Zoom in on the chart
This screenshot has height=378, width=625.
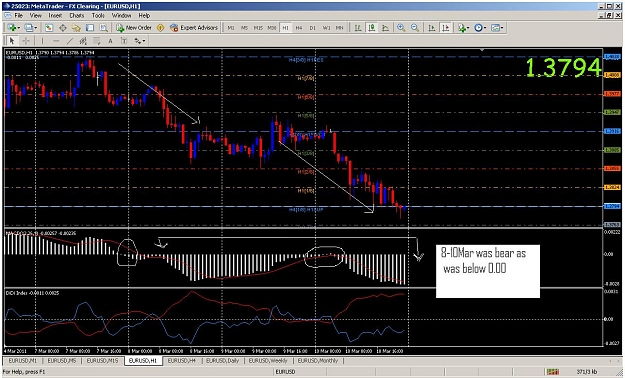point(401,28)
